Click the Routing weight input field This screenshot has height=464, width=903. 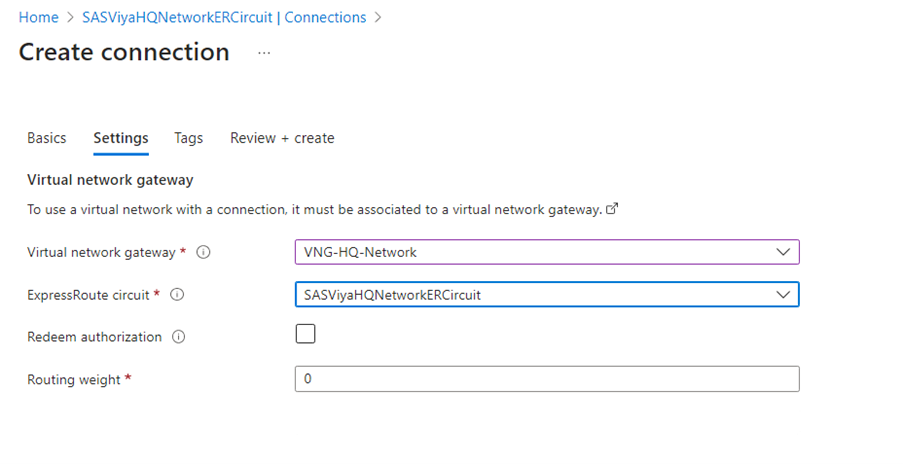[547, 379]
